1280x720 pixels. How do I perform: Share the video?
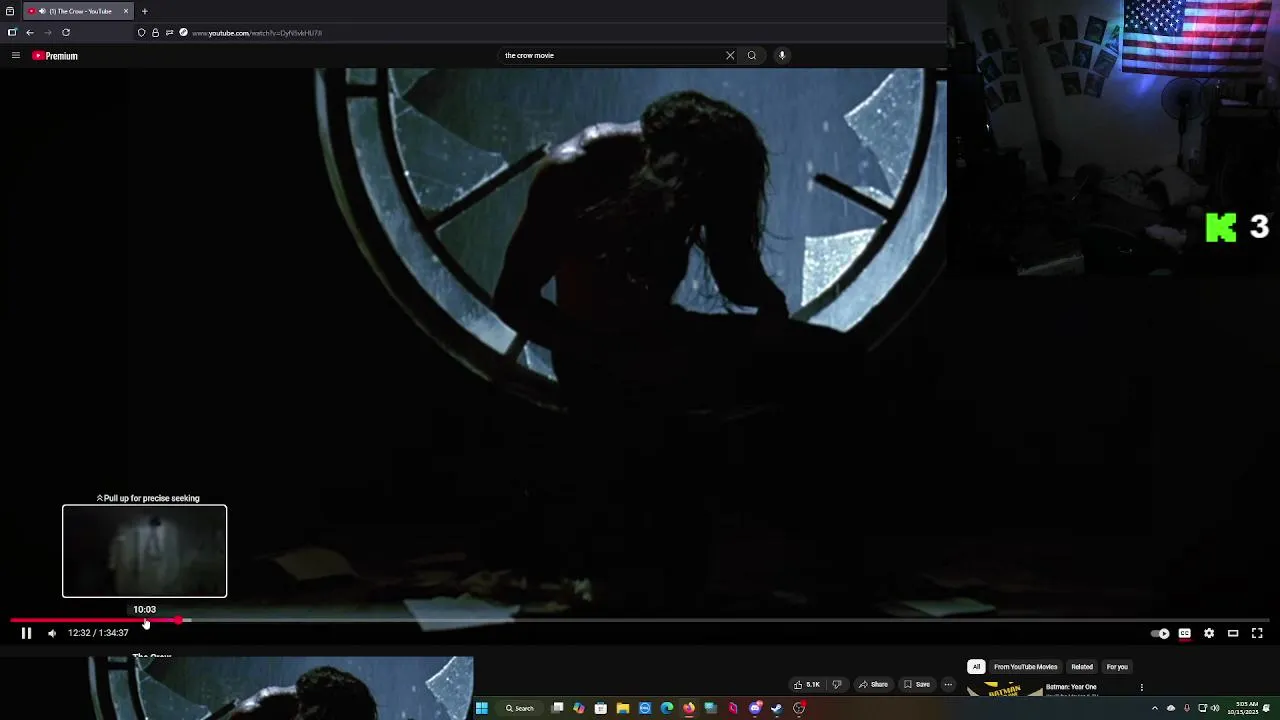point(873,685)
